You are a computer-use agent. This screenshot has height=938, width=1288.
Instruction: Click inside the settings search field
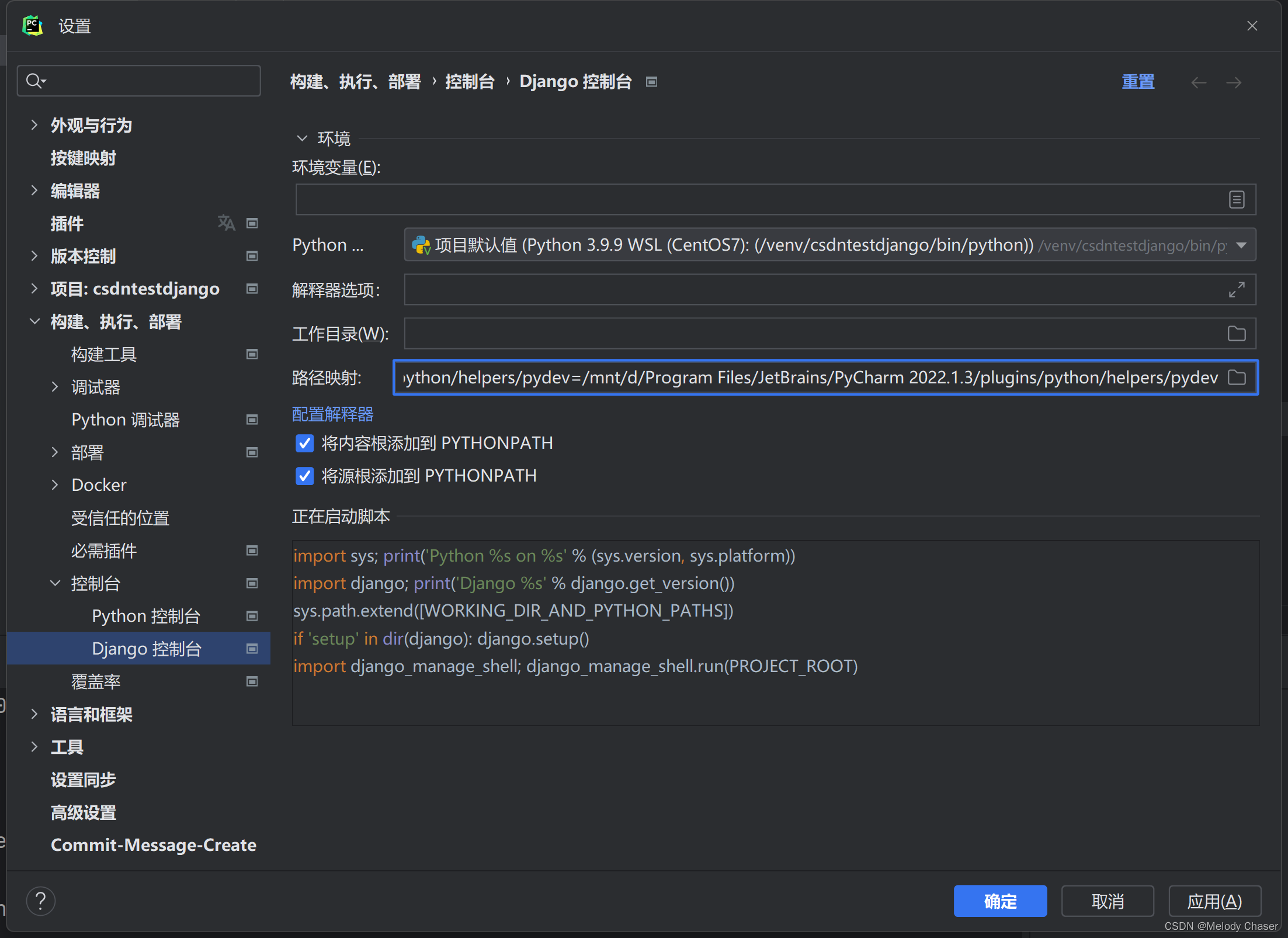(x=139, y=81)
